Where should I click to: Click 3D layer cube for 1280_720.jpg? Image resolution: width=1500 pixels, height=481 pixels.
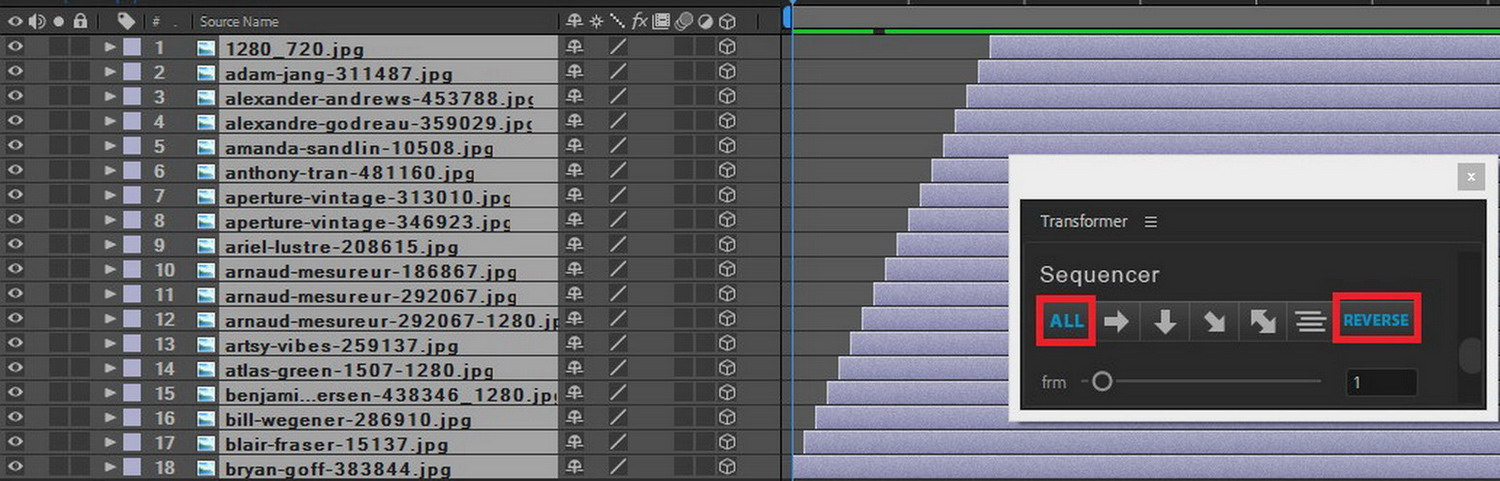[x=727, y=47]
